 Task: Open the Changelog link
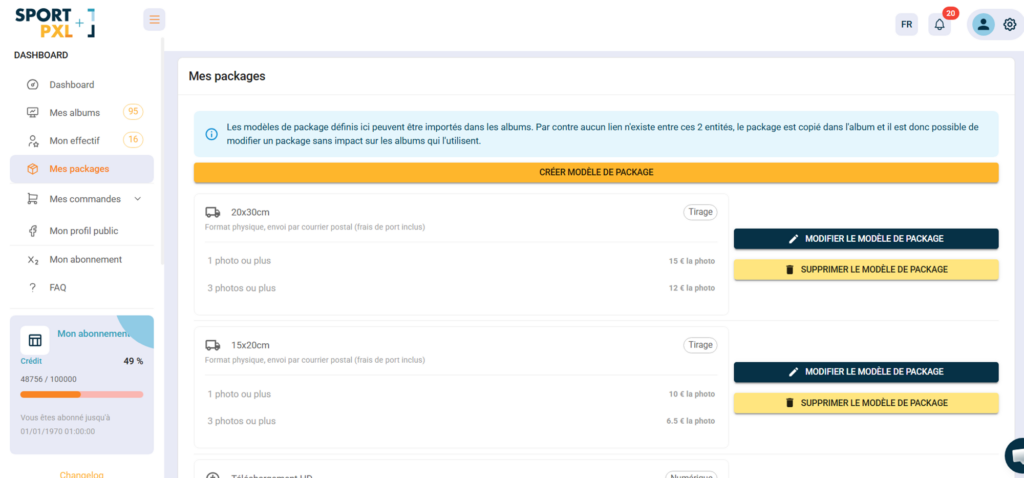click(81, 474)
